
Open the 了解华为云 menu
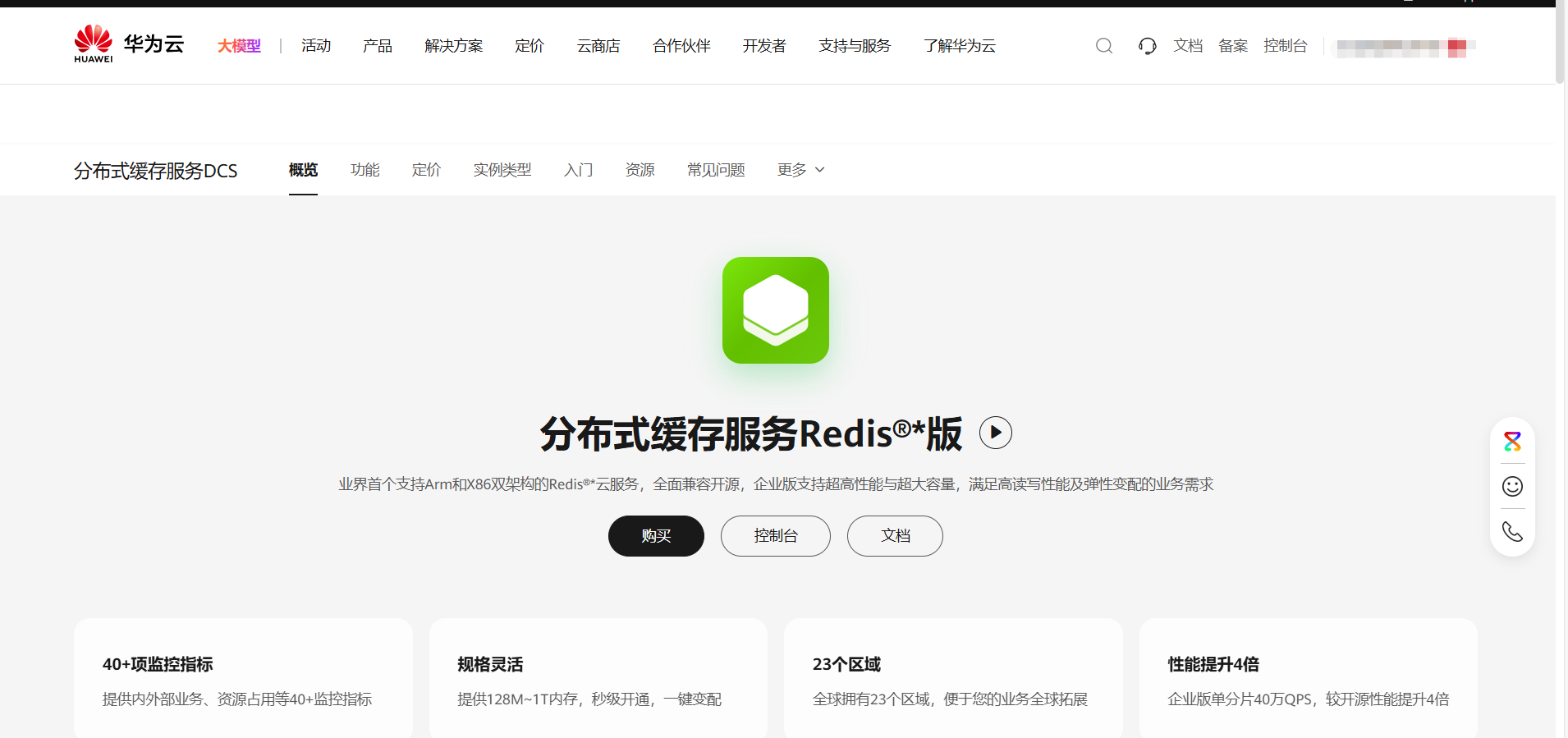(x=960, y=46)
